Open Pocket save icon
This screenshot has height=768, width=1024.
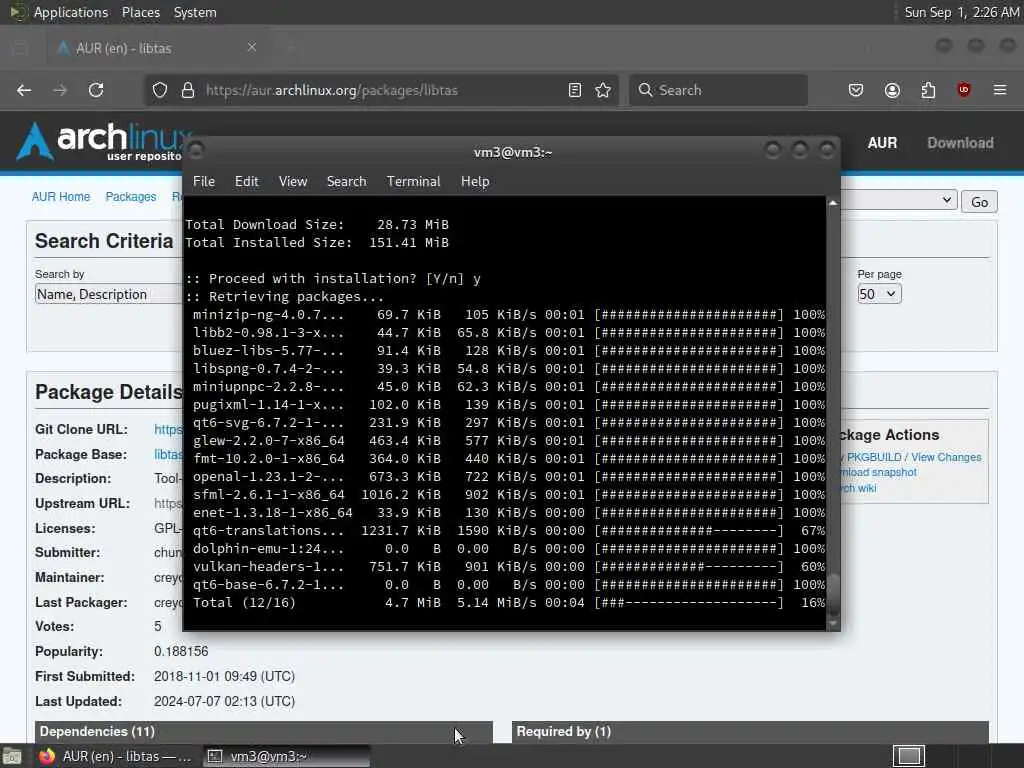[x=856, y=90]
